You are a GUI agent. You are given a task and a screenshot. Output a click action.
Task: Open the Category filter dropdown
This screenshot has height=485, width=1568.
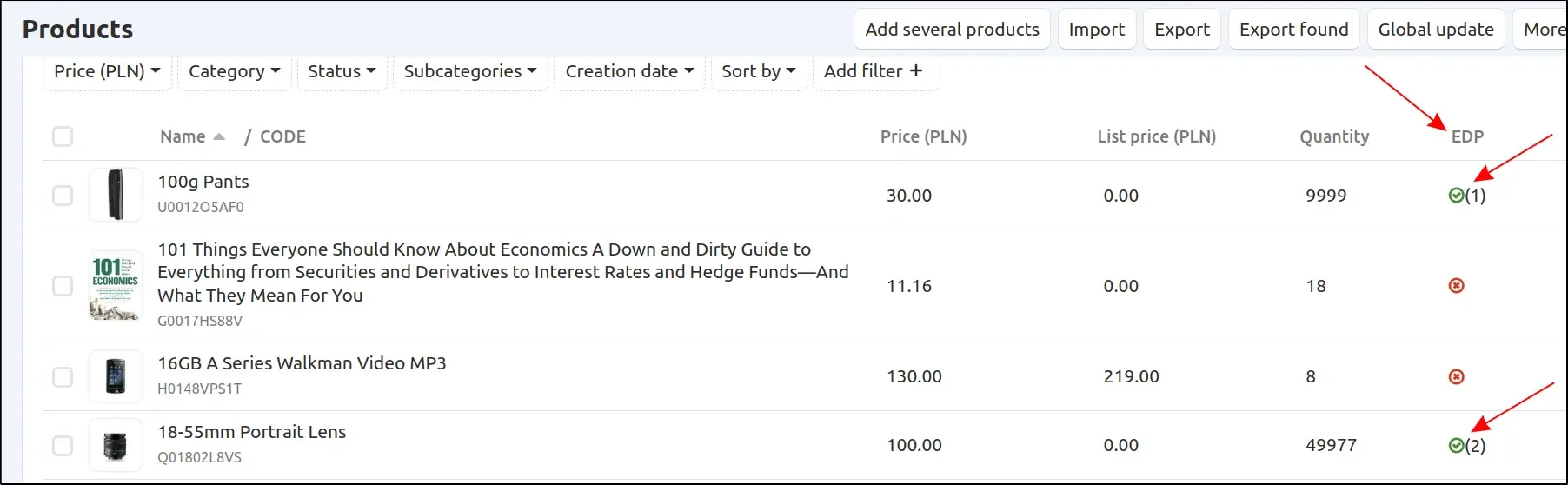click(x=234, y=71)
